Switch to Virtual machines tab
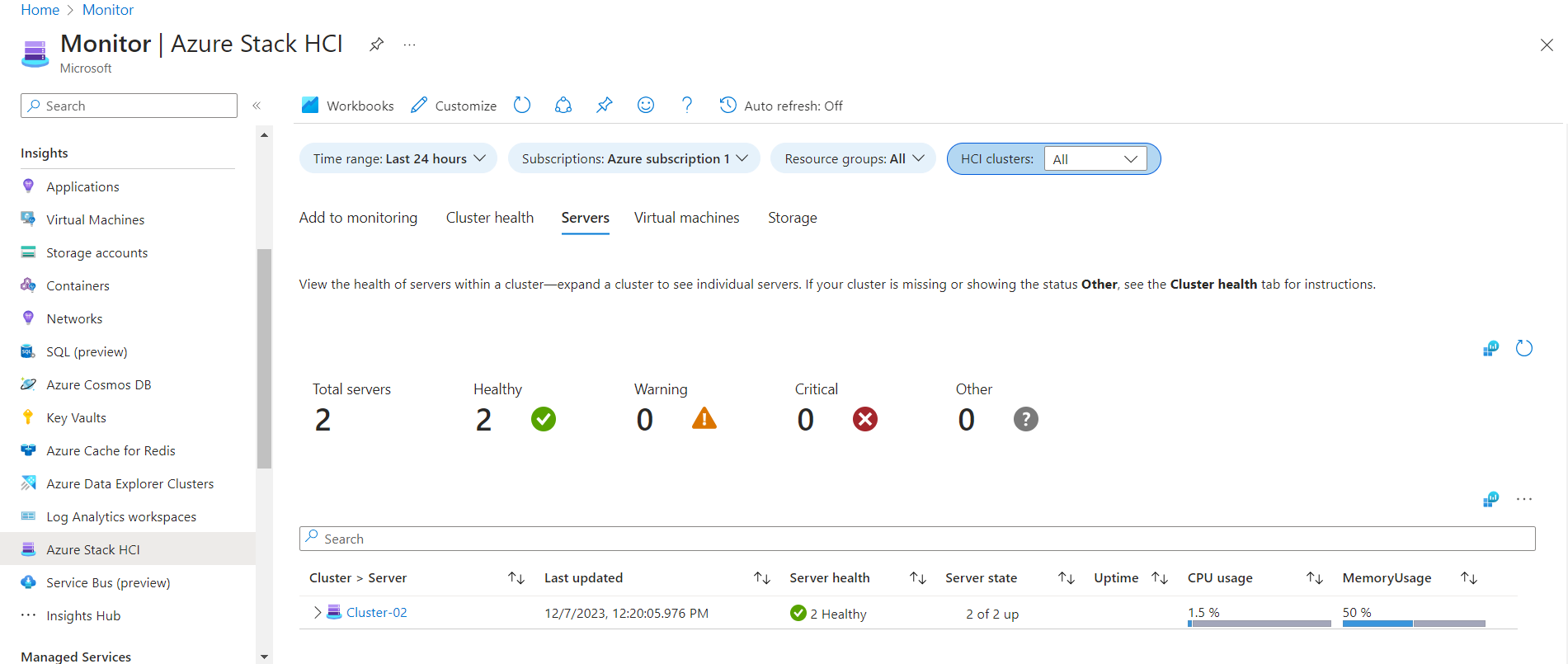1568x664 pixels. click(687, 218)
